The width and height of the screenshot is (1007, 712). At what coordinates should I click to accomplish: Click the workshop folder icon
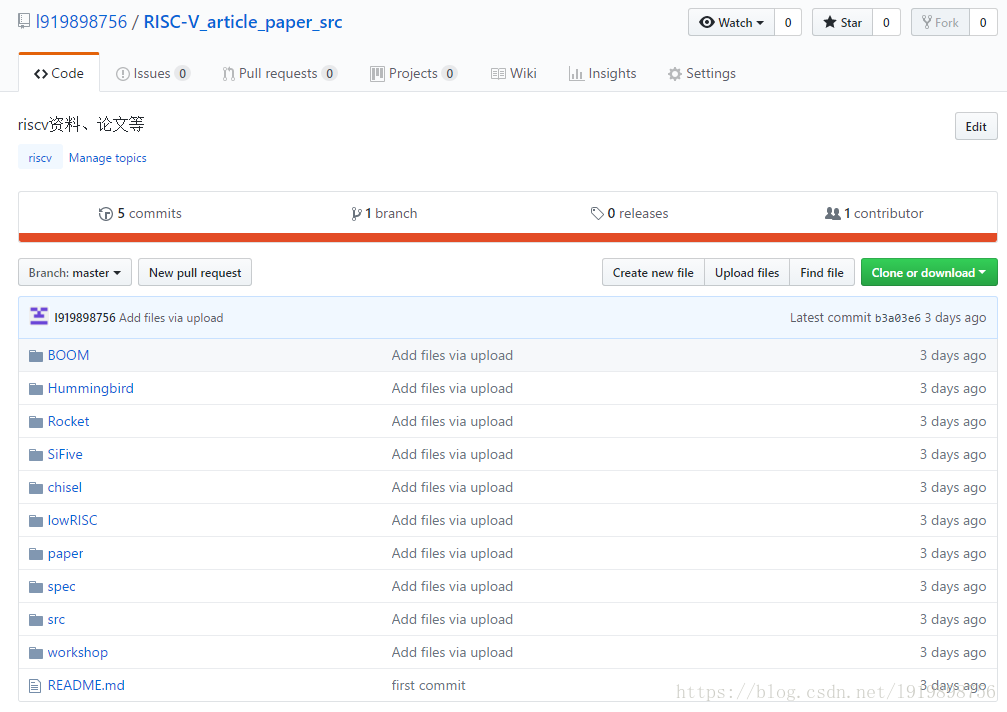(36, 653)
